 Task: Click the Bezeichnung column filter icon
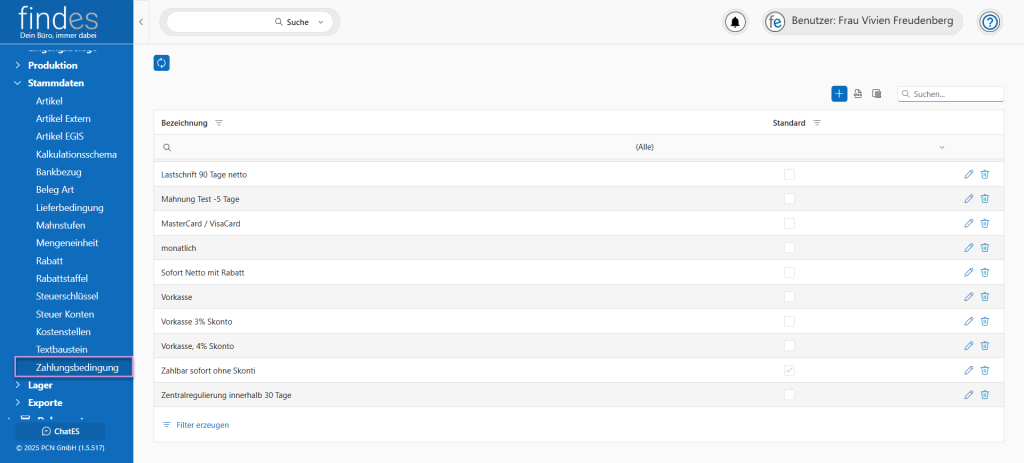(x=219, y=123)
